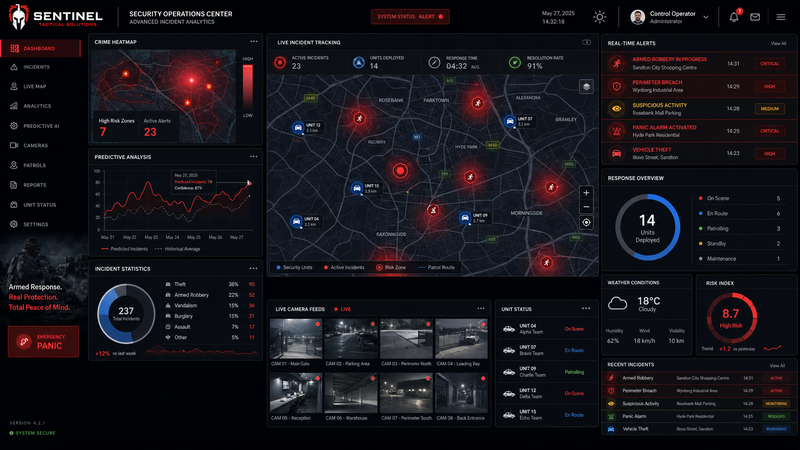This screenshot has height=450, width=800.
Task: Toggle Risk Zone legend on map
Action: (391, 267)
